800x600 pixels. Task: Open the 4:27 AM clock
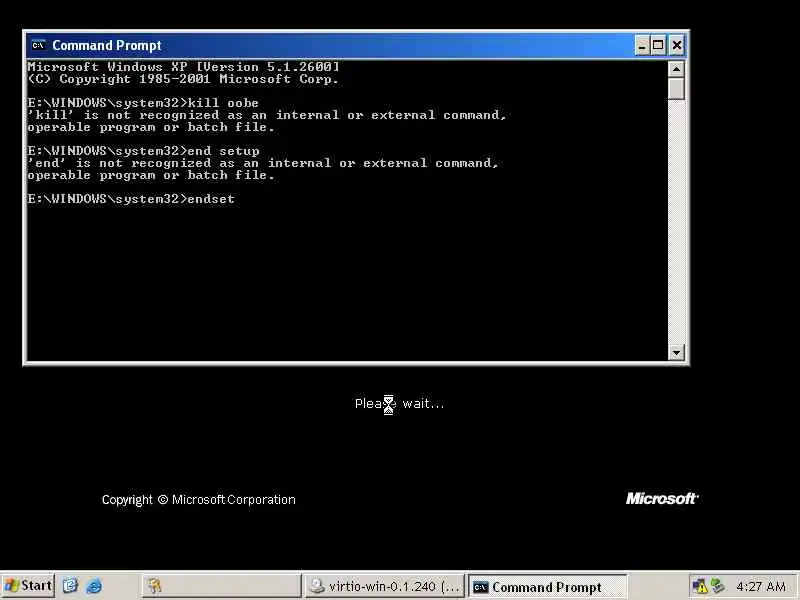761,587
